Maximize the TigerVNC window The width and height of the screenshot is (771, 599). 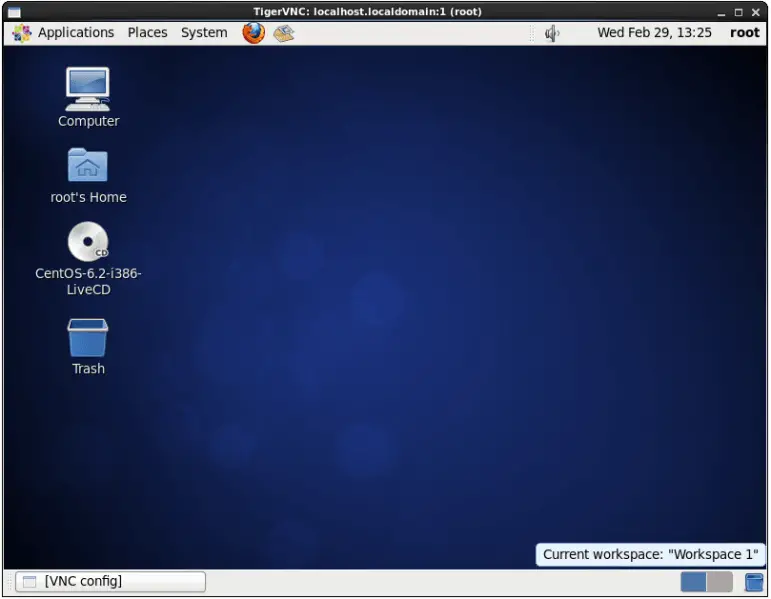pyautogui.click(x=739, y=12)
